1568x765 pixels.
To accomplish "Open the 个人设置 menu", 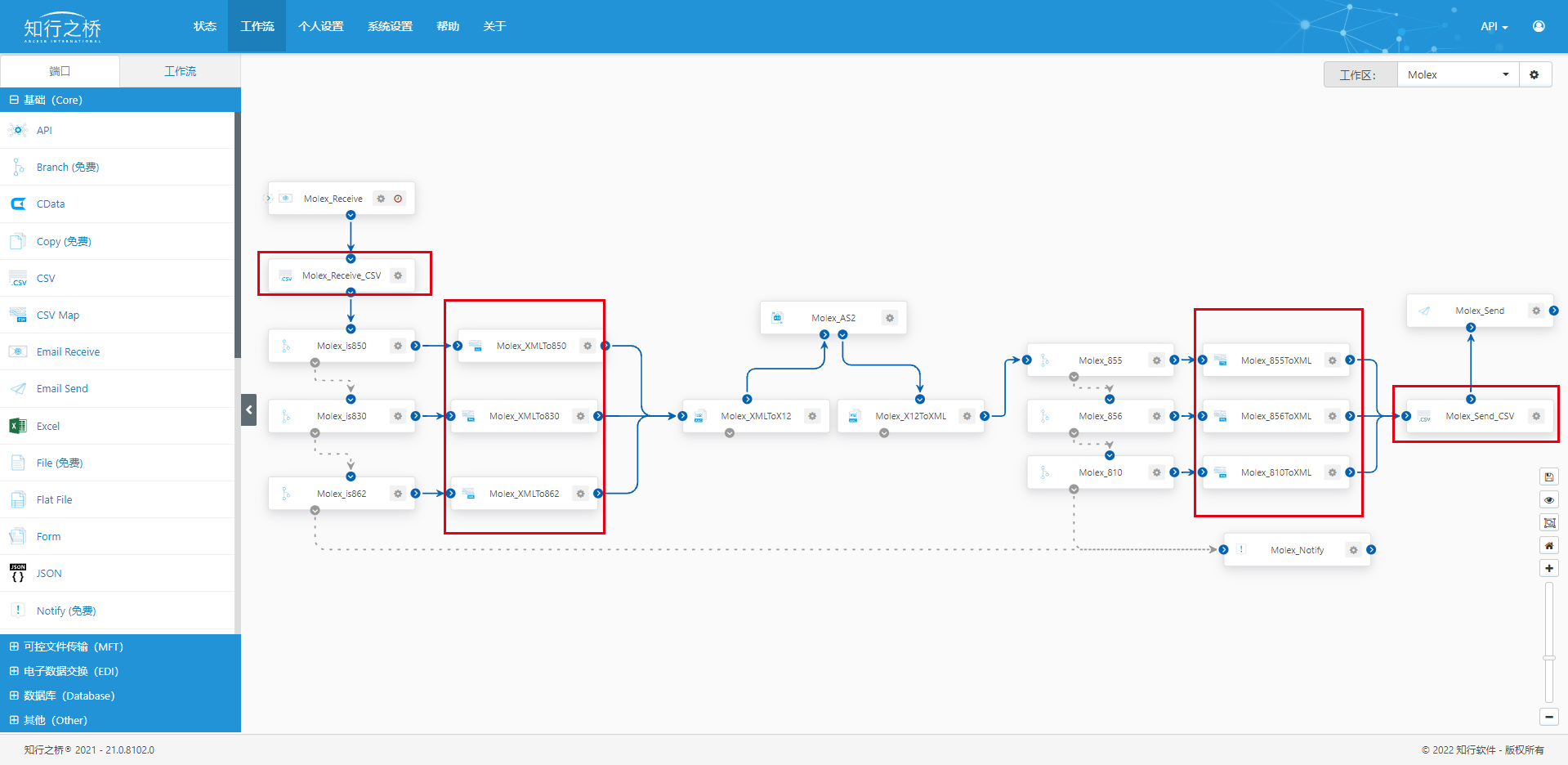I will pos(320,26).
